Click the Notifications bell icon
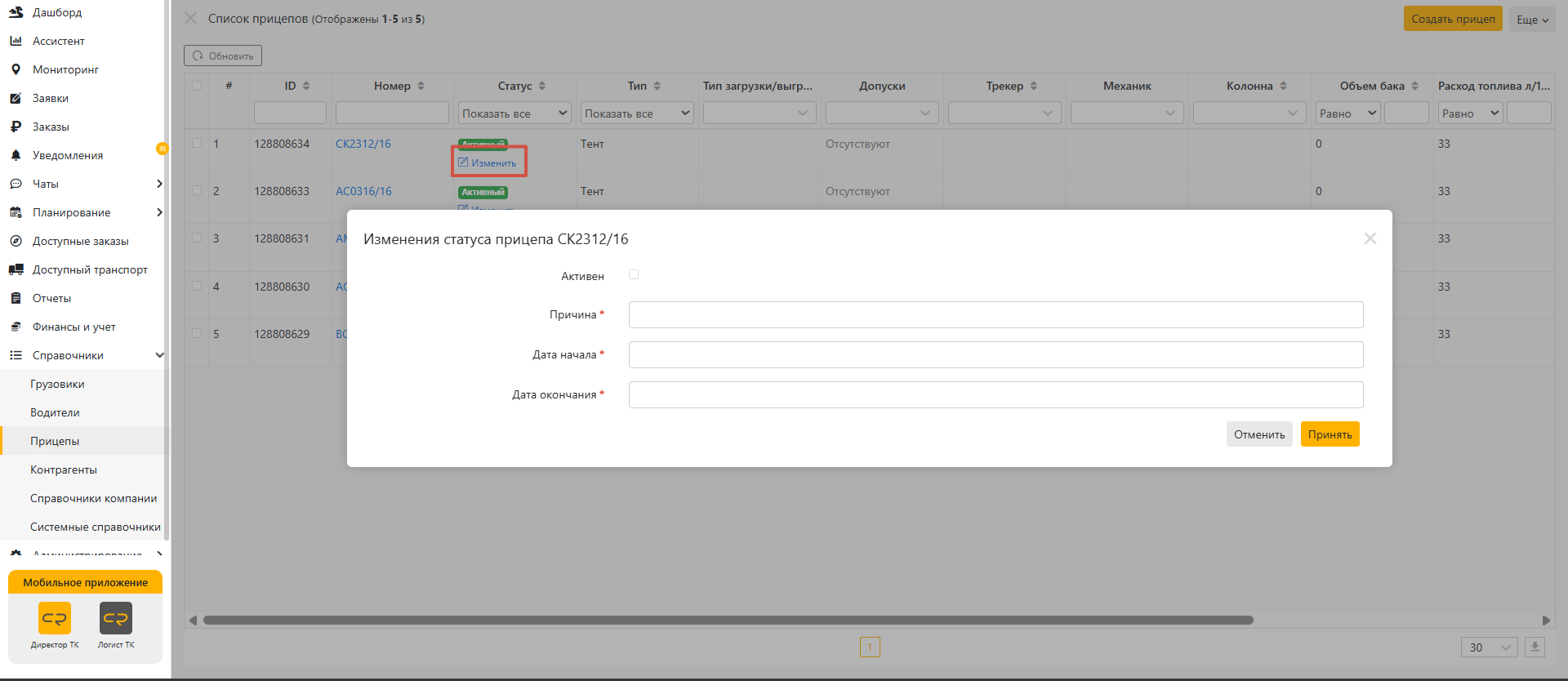This screenshot has width=1568, height=681. (x=16, y=155)
